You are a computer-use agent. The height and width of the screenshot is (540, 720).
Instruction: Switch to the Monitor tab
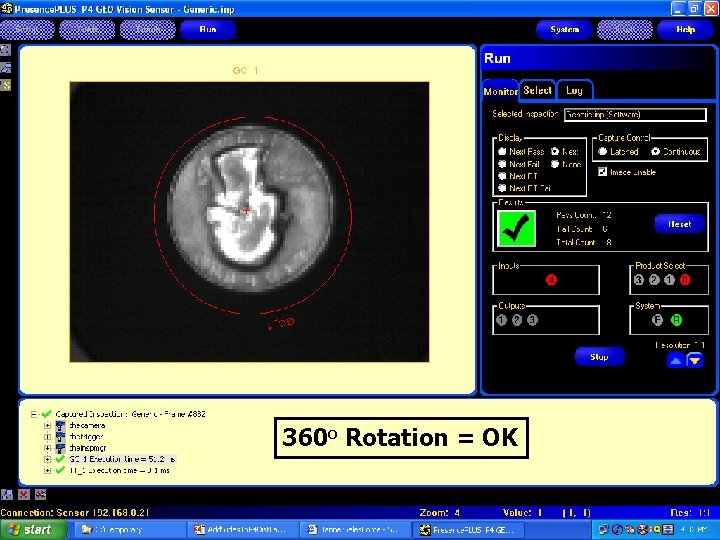(x=500, y=91)
